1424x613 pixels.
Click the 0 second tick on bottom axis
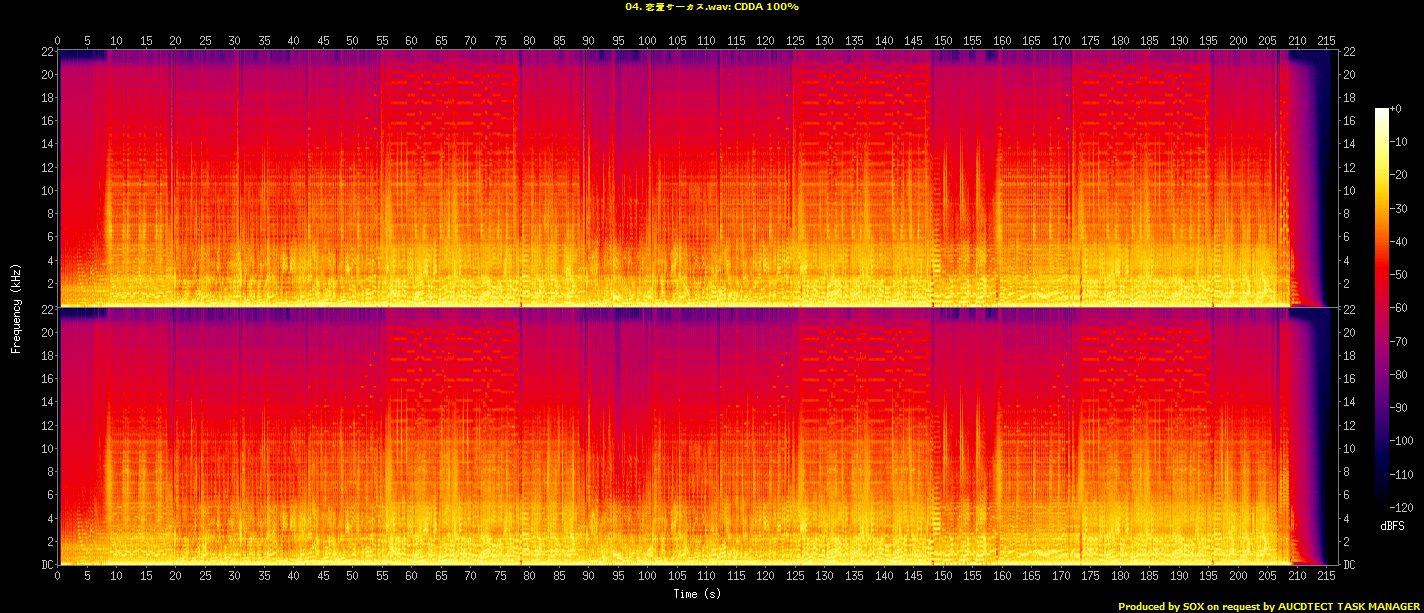58,576
